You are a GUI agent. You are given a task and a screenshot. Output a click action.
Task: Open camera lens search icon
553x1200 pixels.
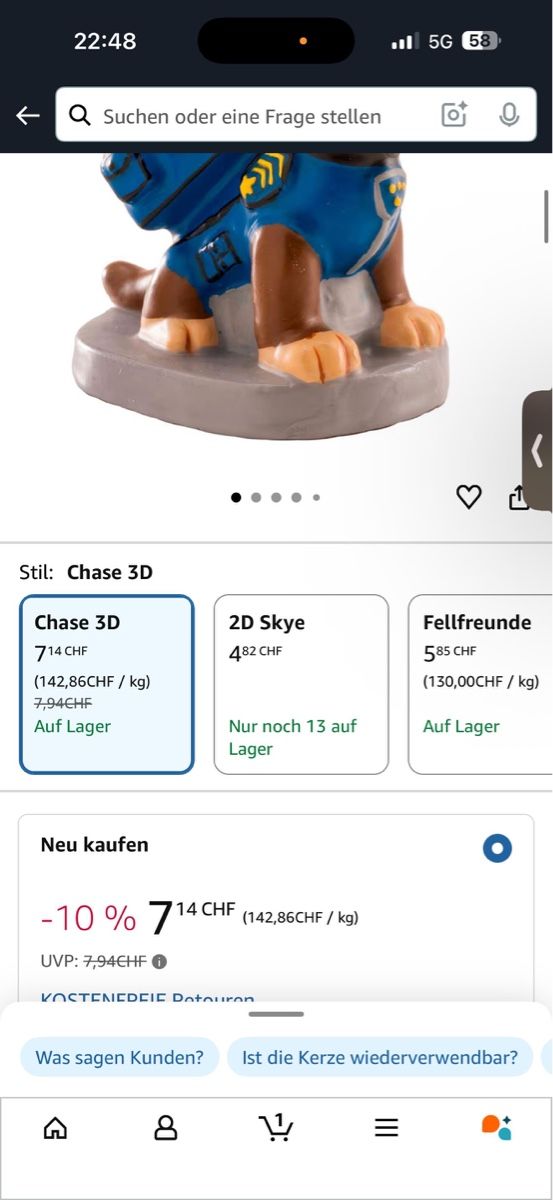tap(454, 115)
